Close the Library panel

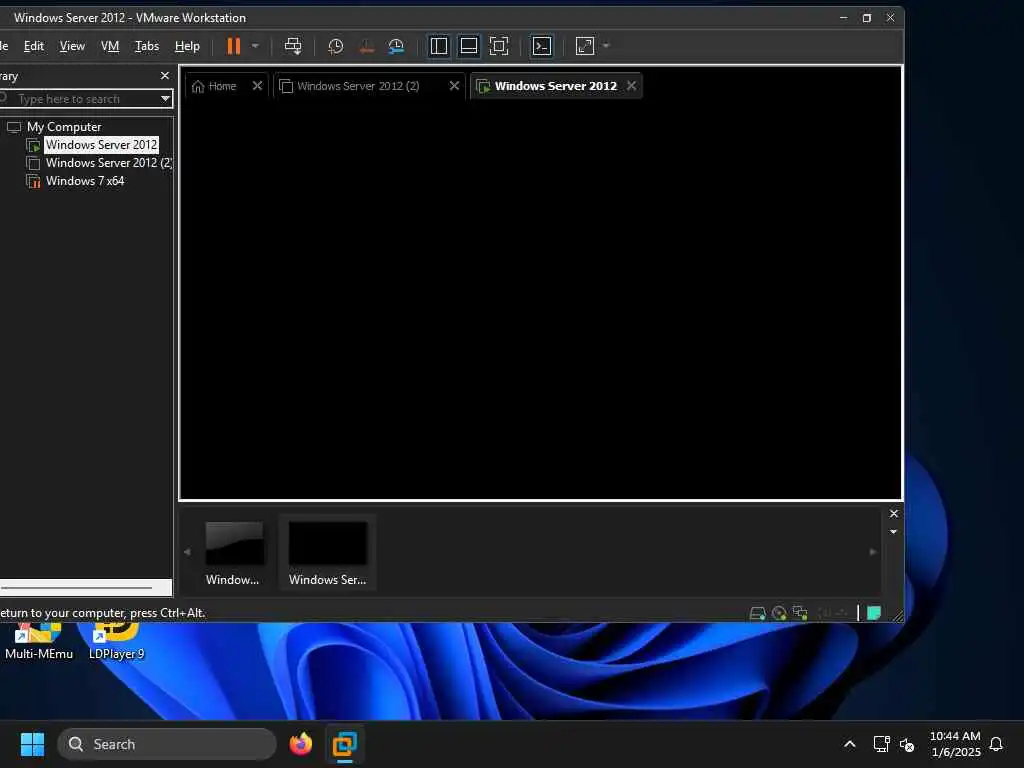coord(165,76)
